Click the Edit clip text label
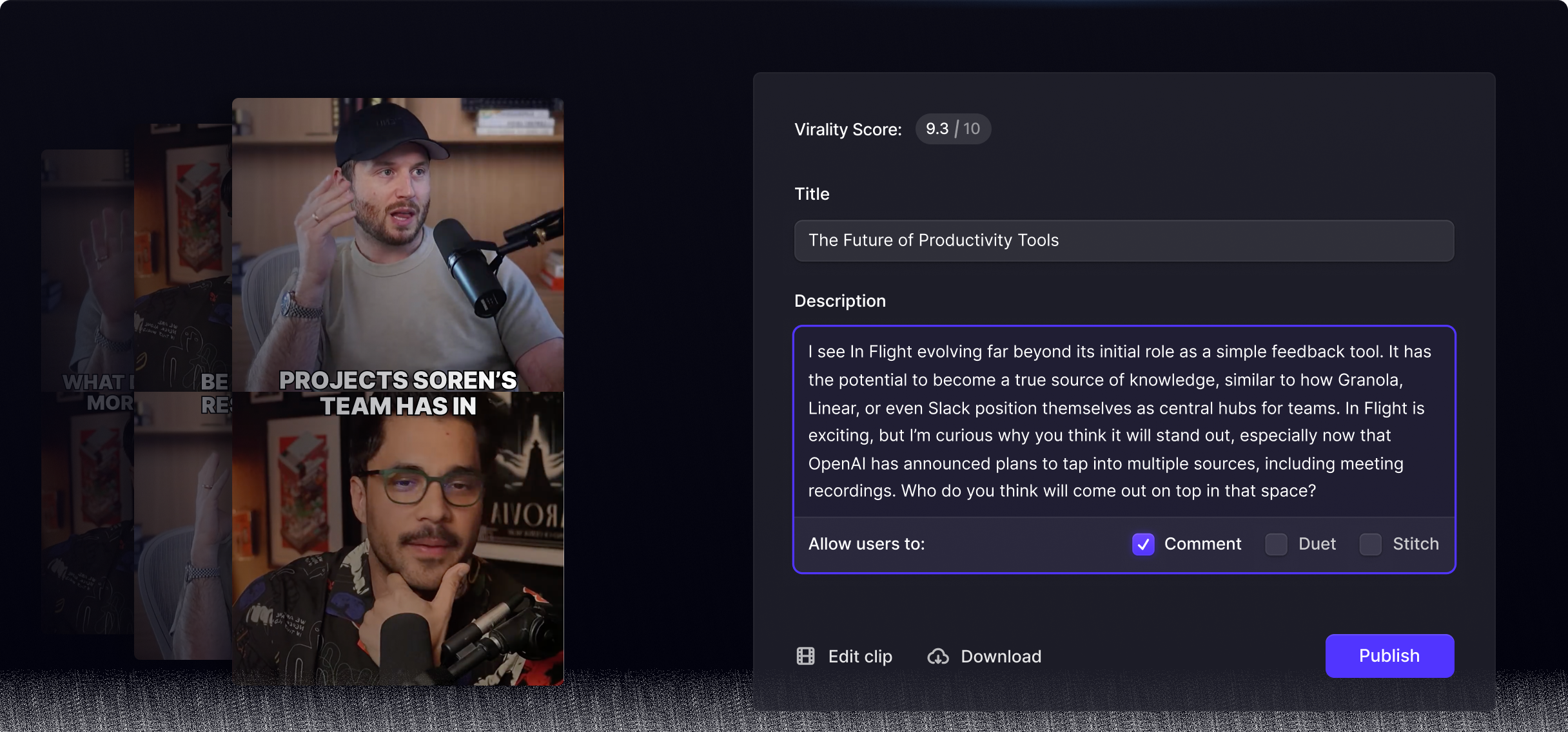The height and width of the screenshot is (732, 1568). tap(860, 657)
